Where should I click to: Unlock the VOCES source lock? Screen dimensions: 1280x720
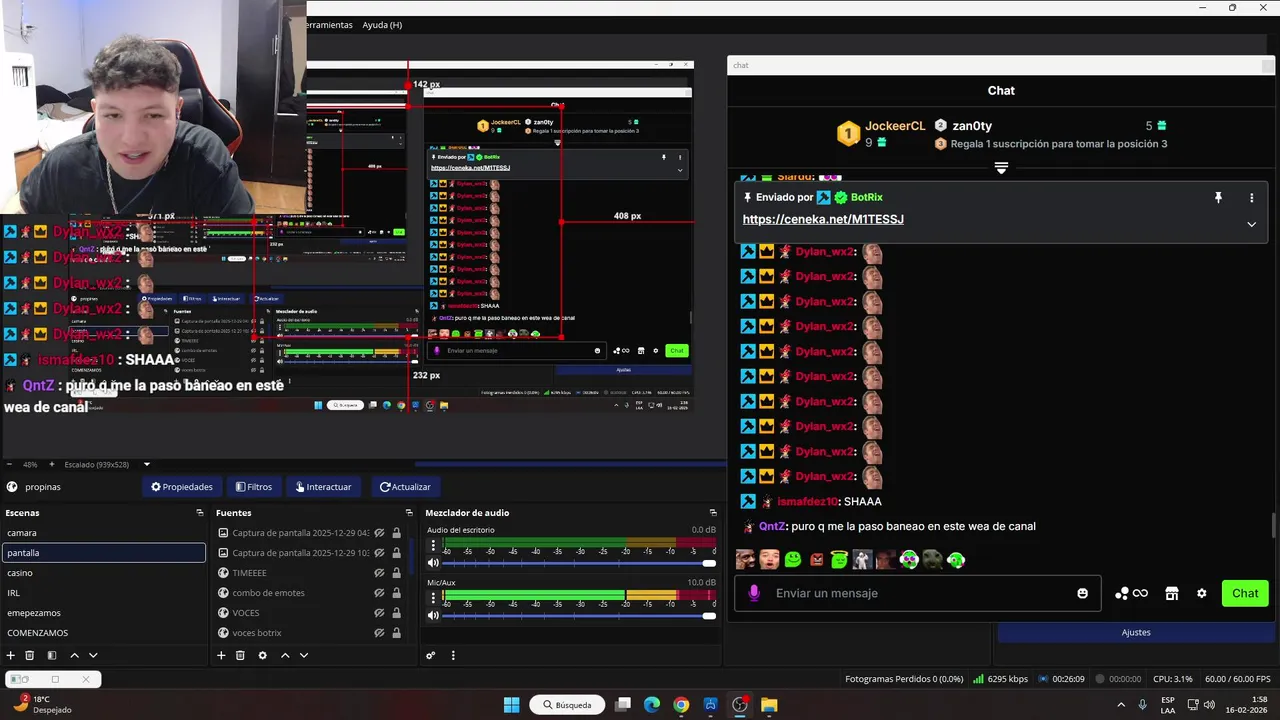(396, 613)
